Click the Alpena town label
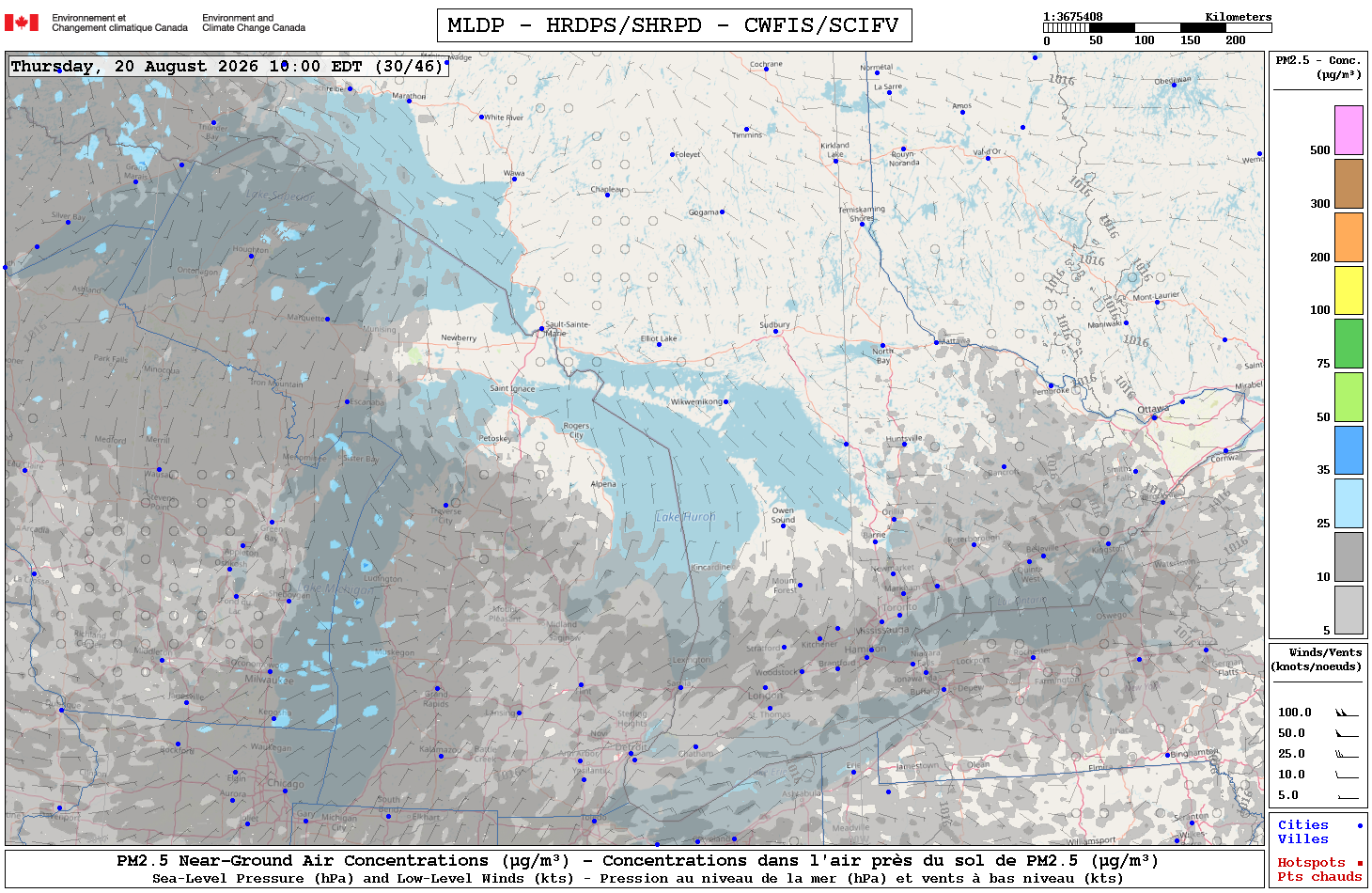1372x893 pixels. click(603, 484)
